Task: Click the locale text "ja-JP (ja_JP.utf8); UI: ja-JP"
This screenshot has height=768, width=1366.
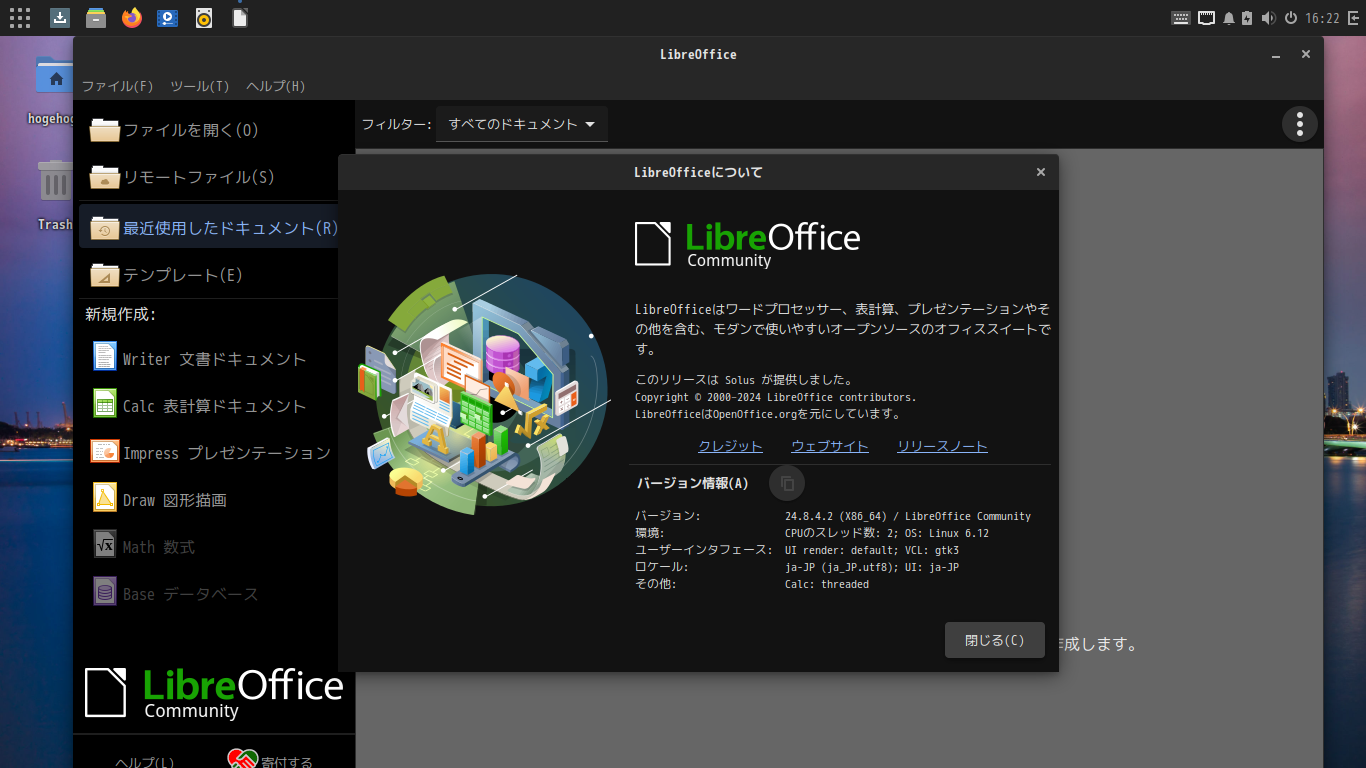Action: point(872,567)
